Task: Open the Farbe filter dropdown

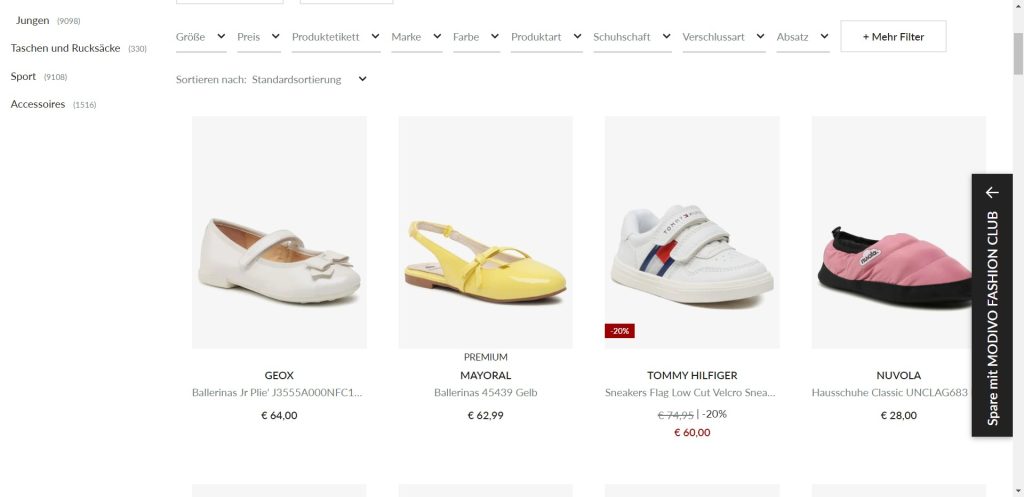Action: click(x=475, y=37)
